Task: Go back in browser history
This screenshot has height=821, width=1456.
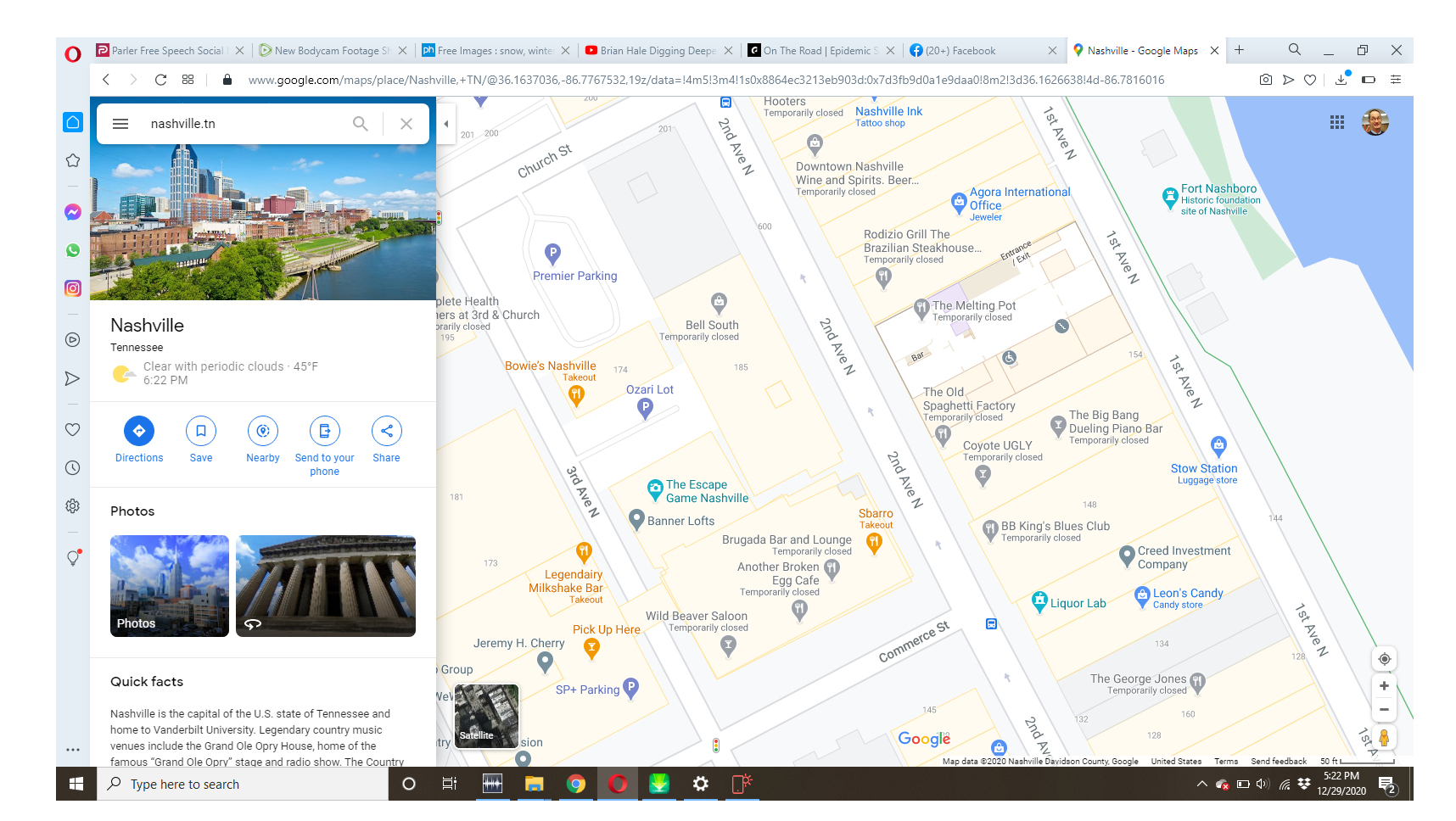Action: click(106, 80)
